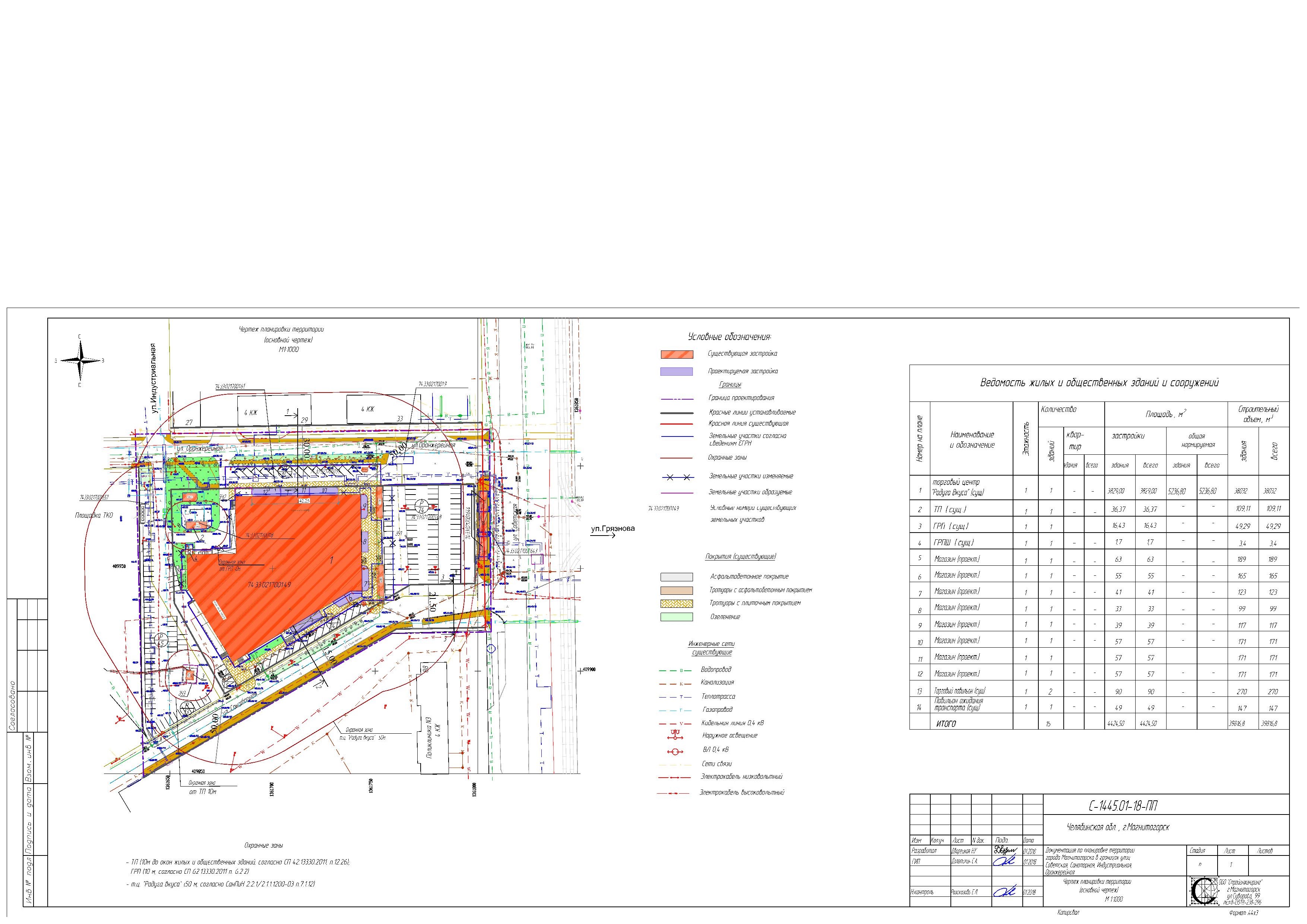
Task: Click the 'Сети связи' legend label
Action: click(x=717, y=764)
